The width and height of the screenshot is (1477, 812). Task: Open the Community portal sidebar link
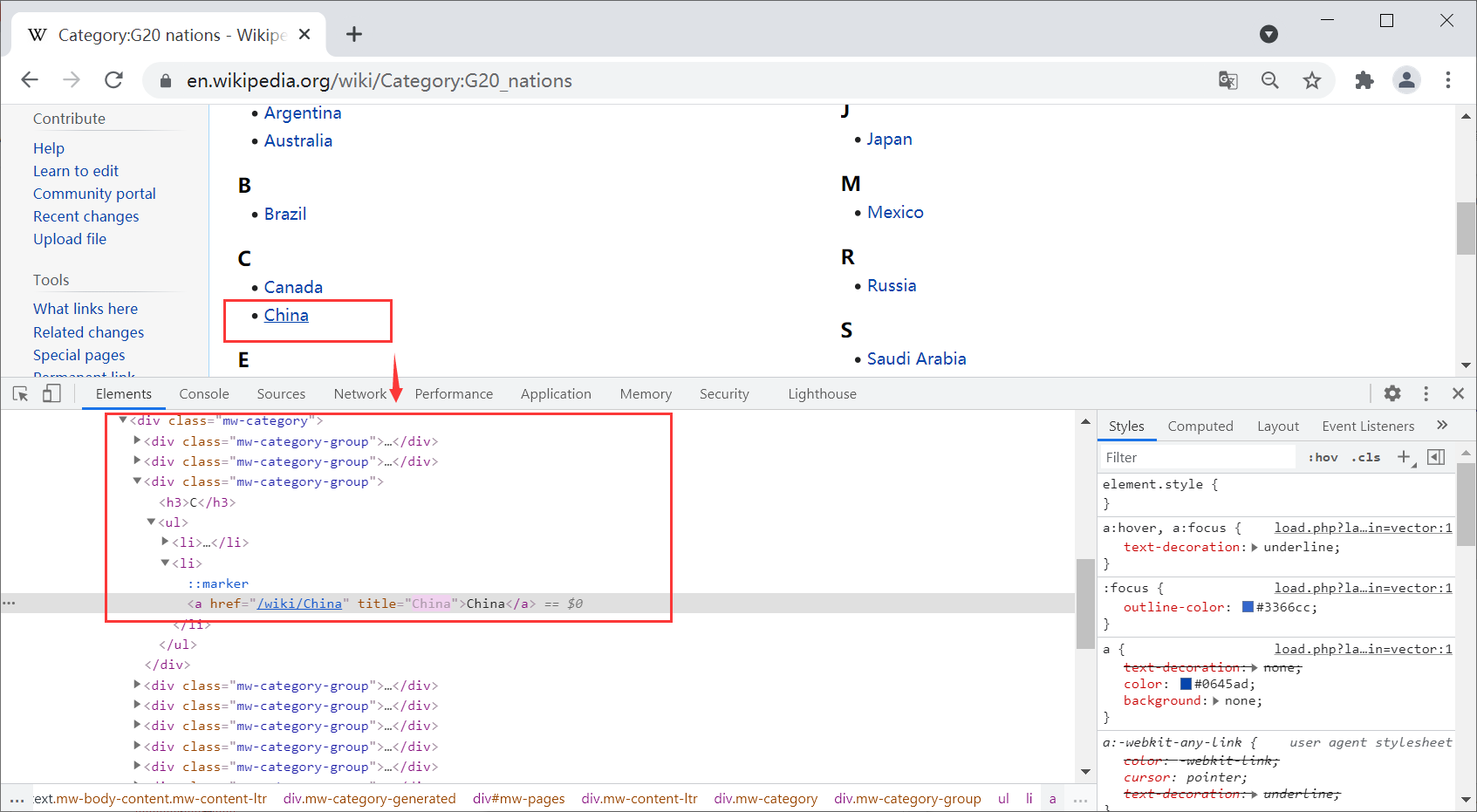coord(94,194)
